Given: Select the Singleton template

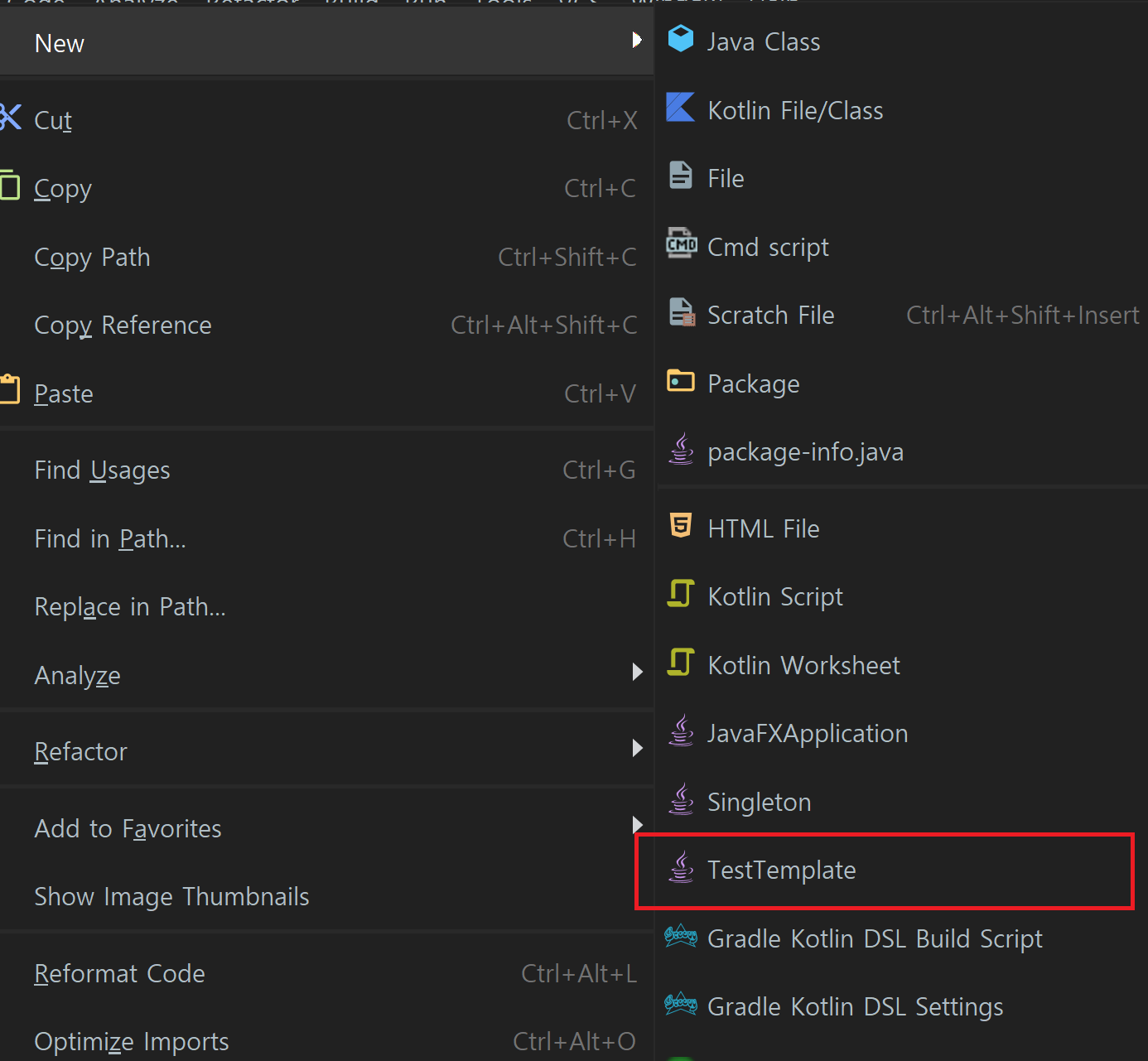Looking at the screenshot, I should click(x=903, y=802).
